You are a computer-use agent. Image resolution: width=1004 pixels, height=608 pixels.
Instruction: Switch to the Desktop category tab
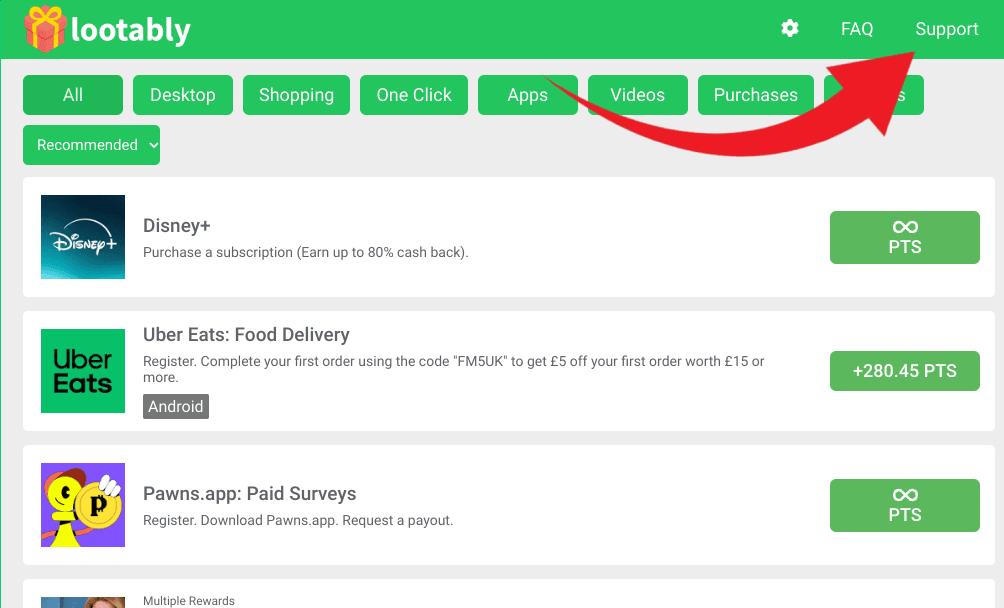pyautogui.click(x=182, y=95)
